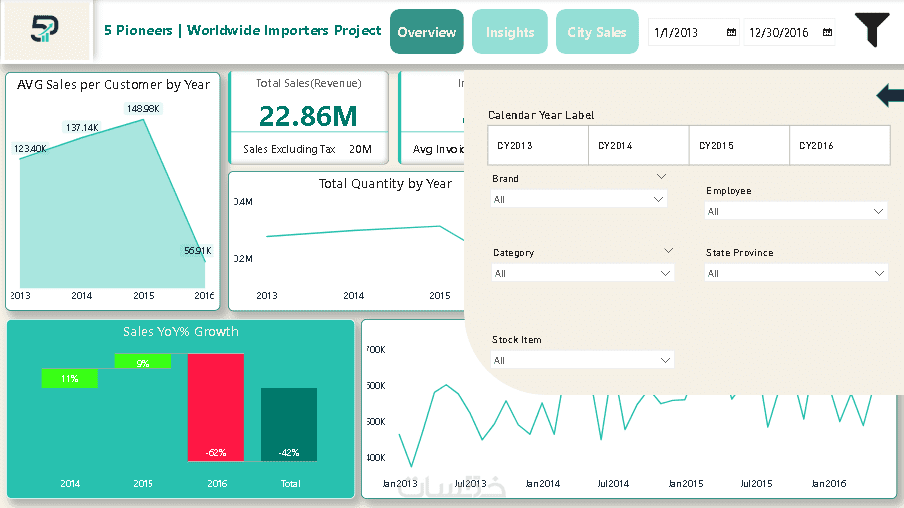Click the small chevron above Category slicer
Image resolution: width=904 pixels, height=508 pixels.
point(669,251)
